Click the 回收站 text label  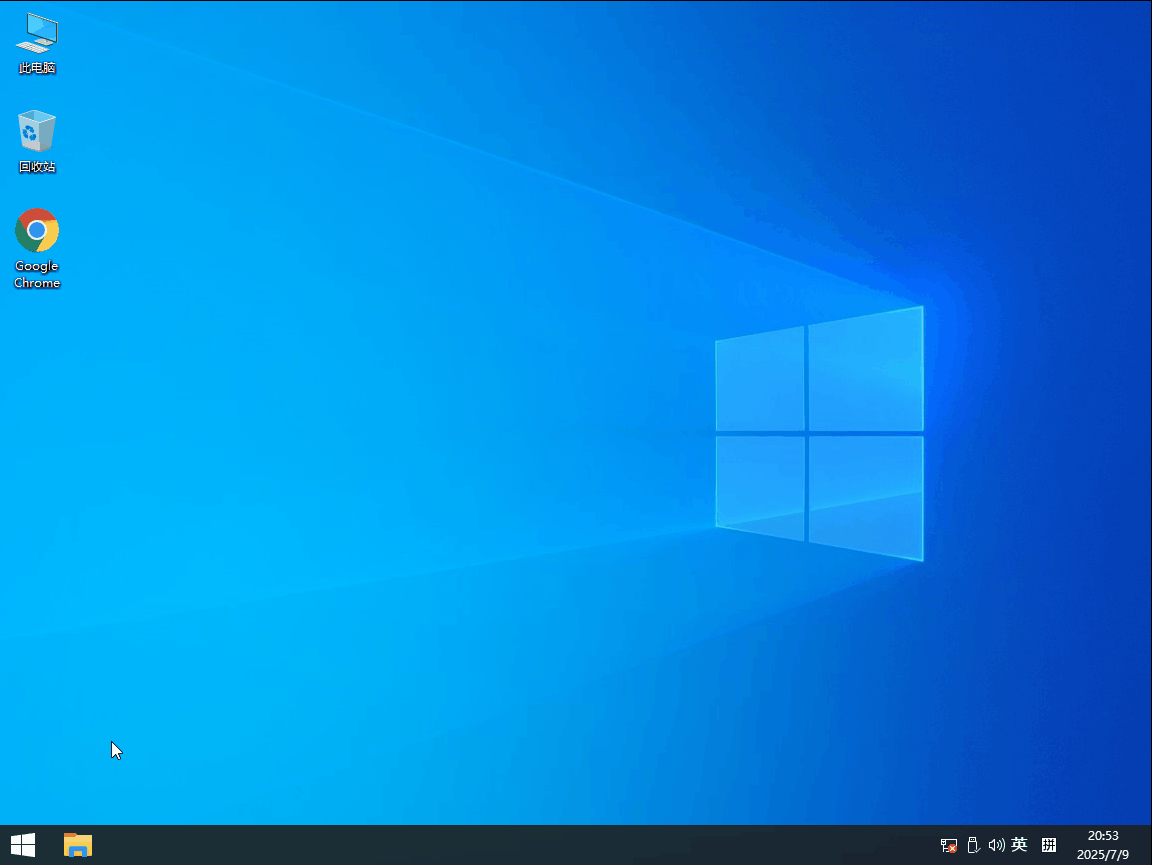(x=37, y=167)
